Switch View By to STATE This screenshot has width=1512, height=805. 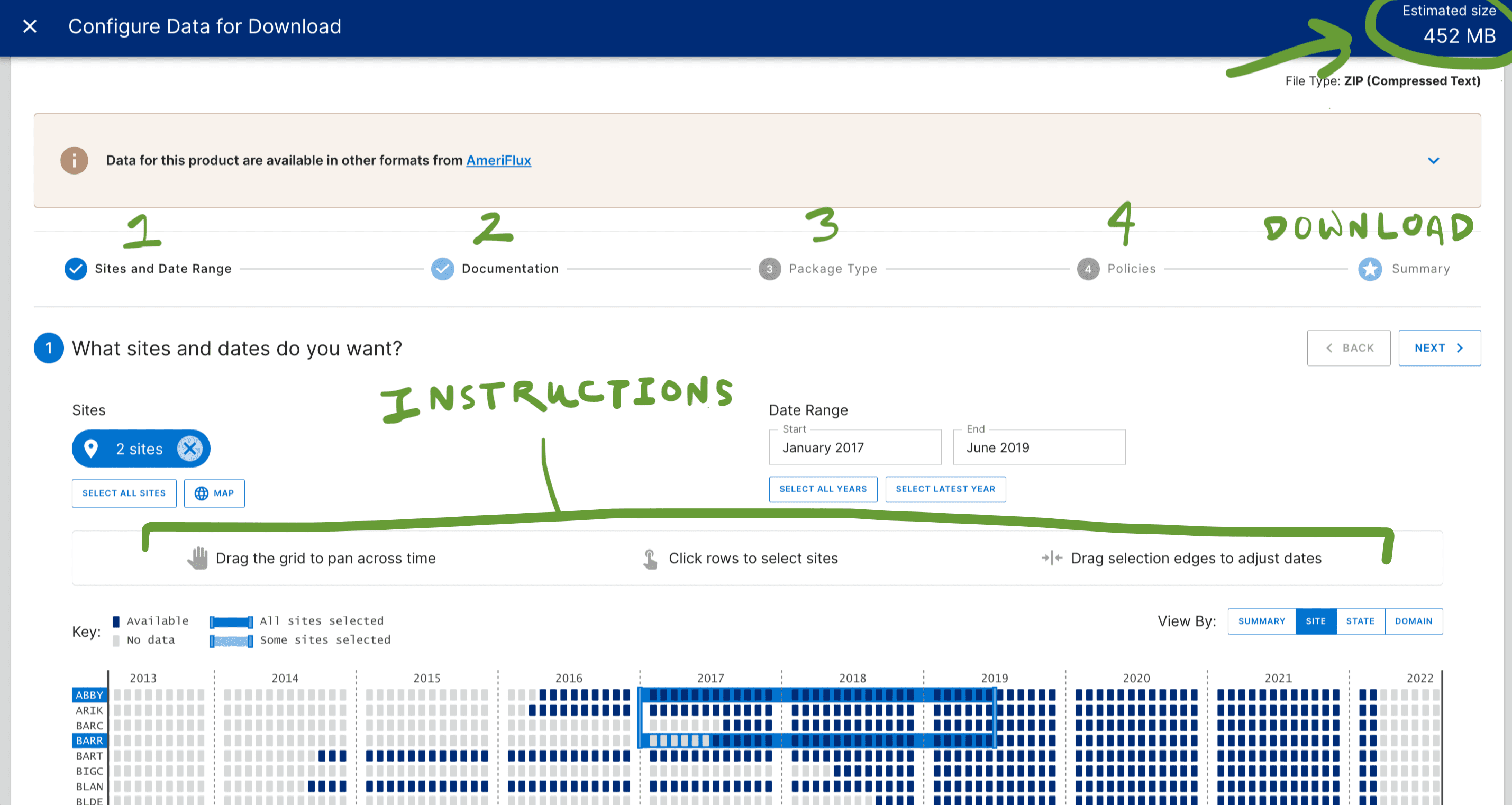[x=1361, y=621]
